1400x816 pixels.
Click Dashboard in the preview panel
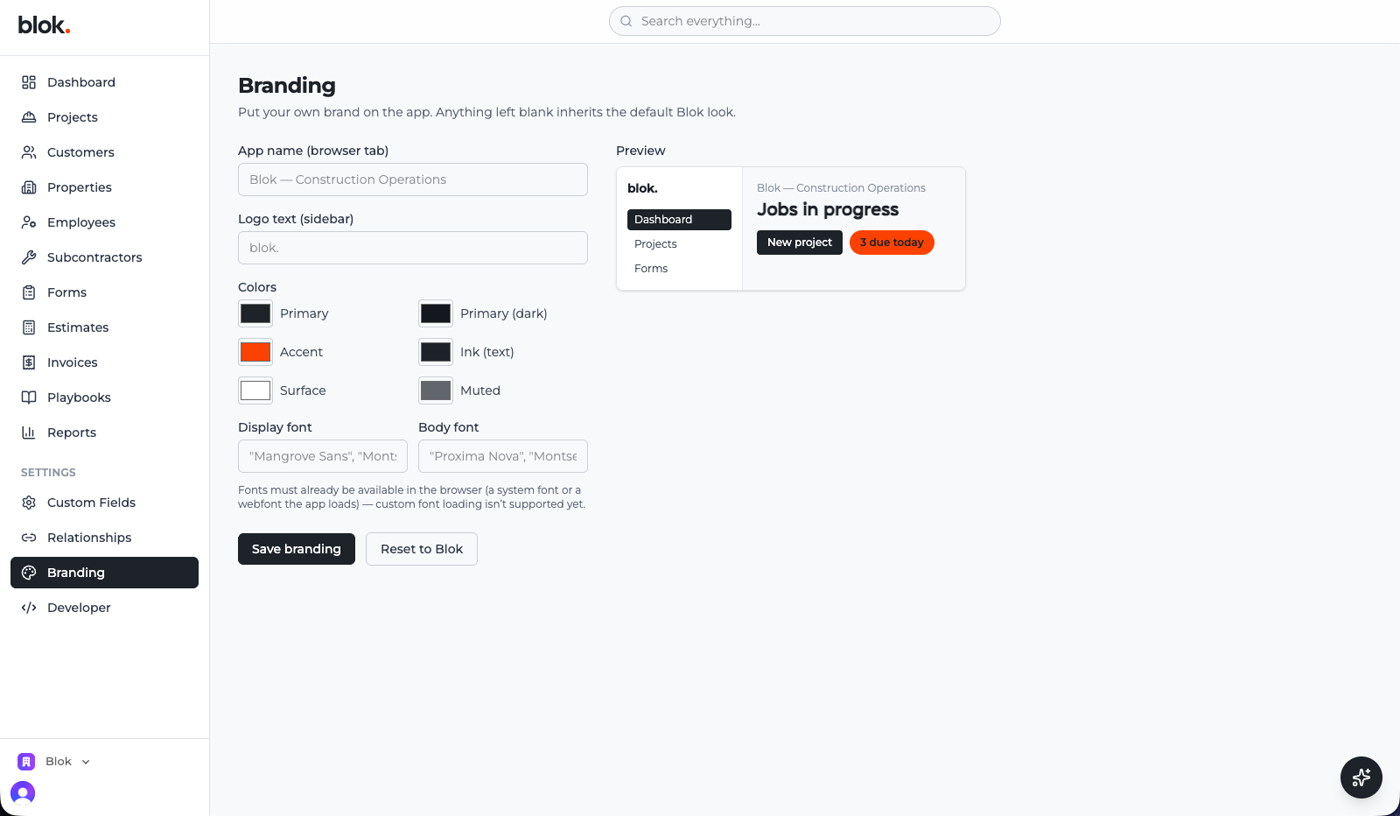pyautogui.click(x=679, y=219)
